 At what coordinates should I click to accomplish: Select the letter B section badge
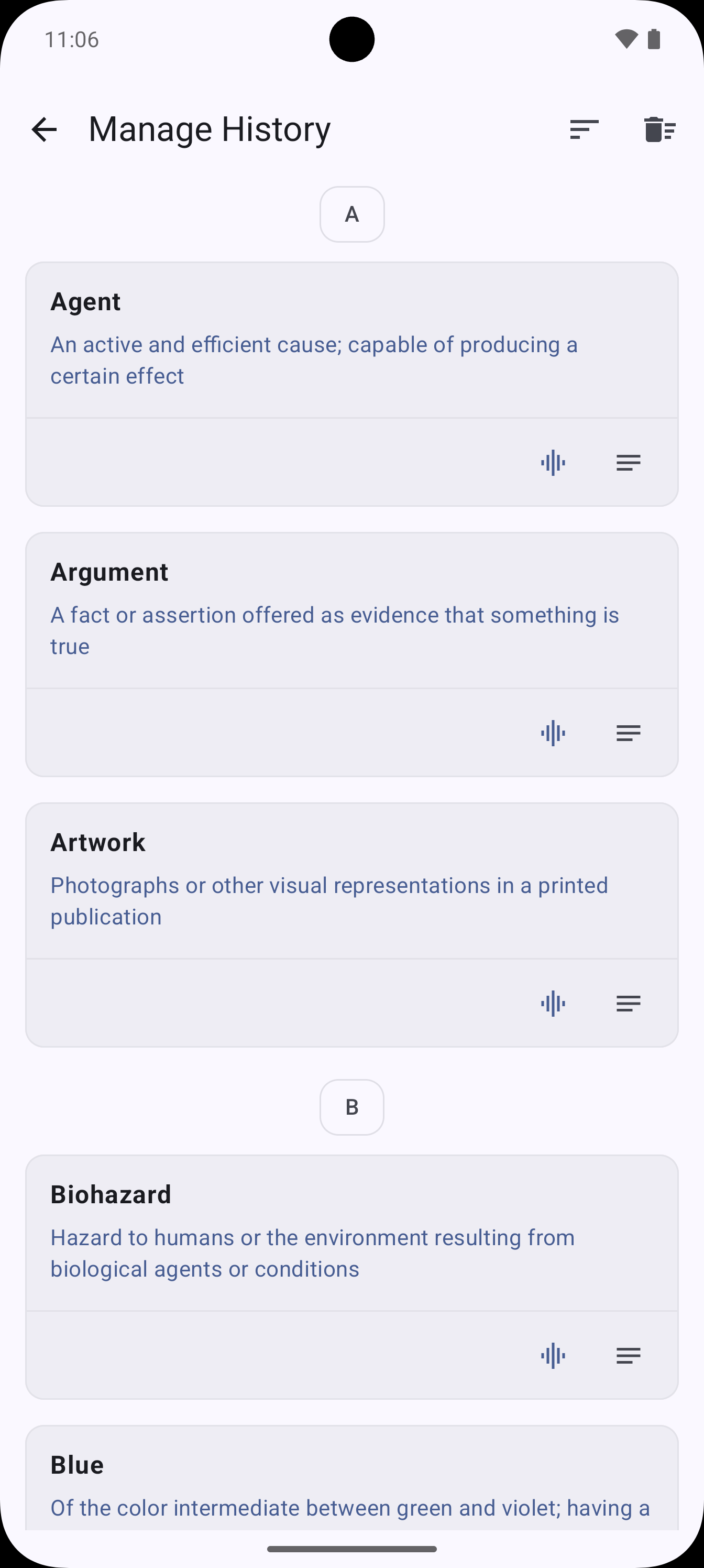coord(351,1107)
